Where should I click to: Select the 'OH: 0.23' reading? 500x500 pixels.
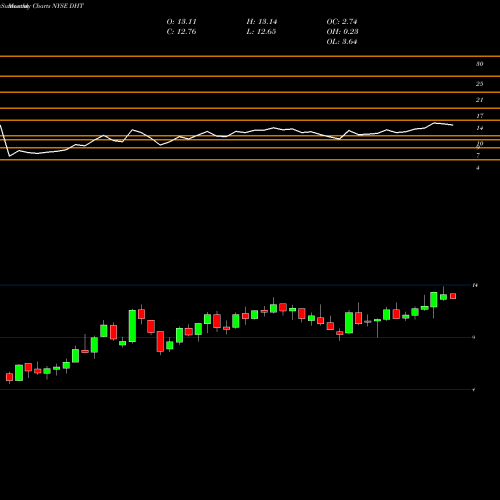(x=342, y=32)
